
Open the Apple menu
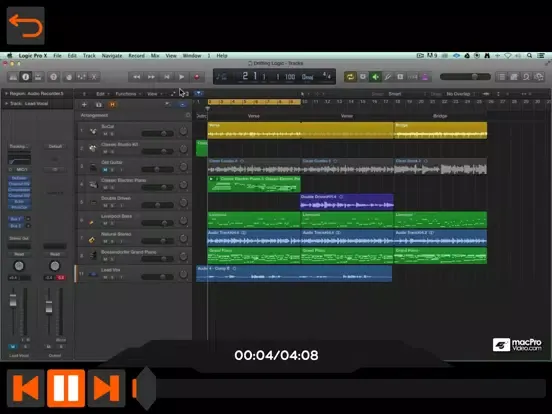click(10, 56)
